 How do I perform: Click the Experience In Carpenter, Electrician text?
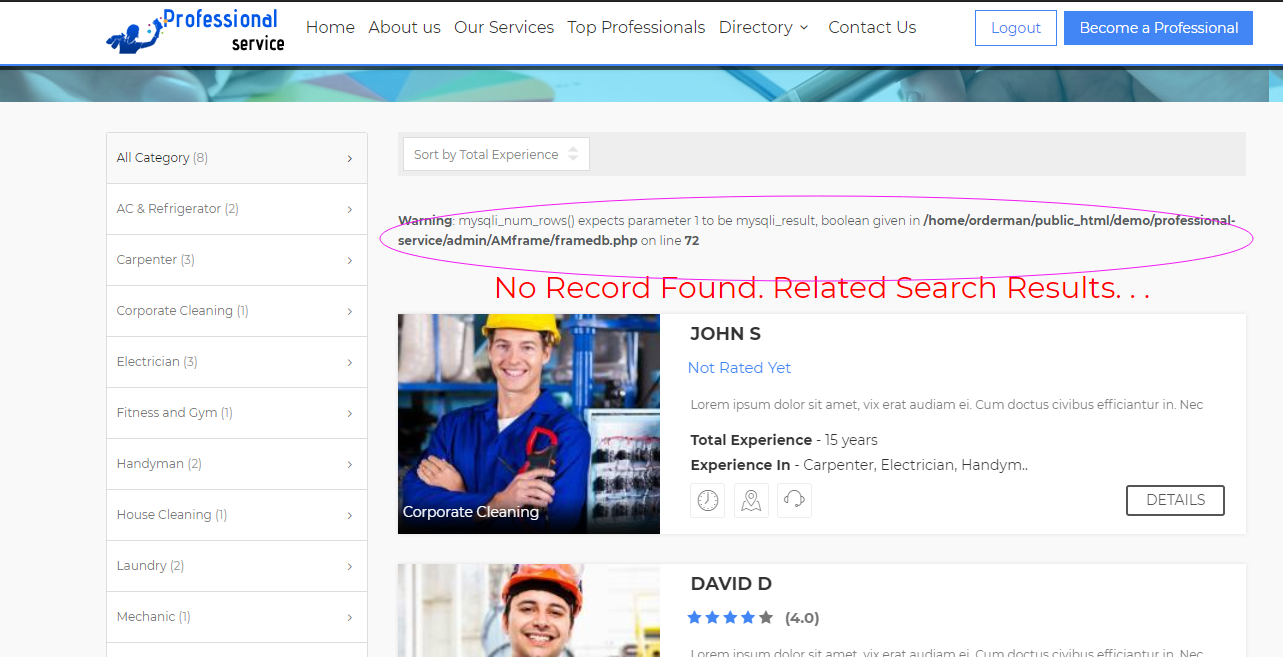pyautogui.click(x=859, y=465)
